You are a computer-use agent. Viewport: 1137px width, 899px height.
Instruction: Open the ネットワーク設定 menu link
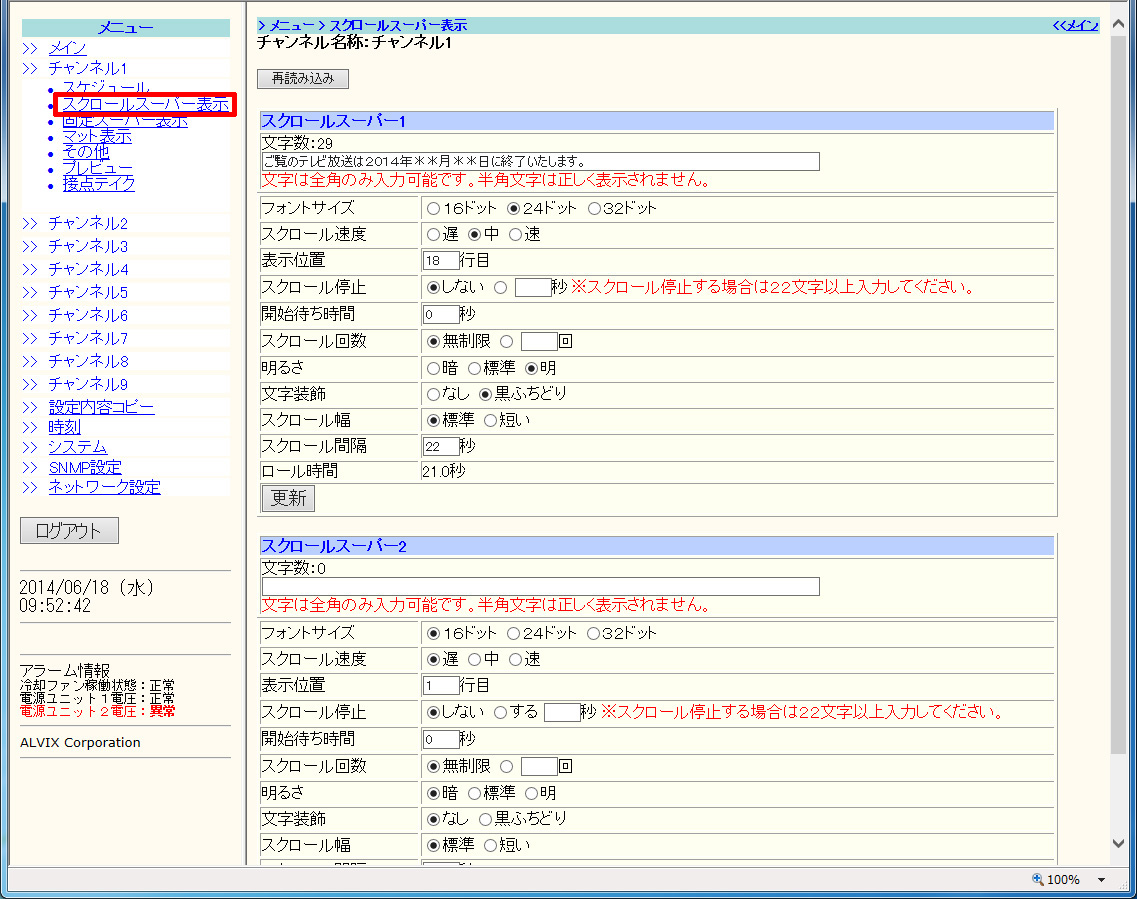104,487
